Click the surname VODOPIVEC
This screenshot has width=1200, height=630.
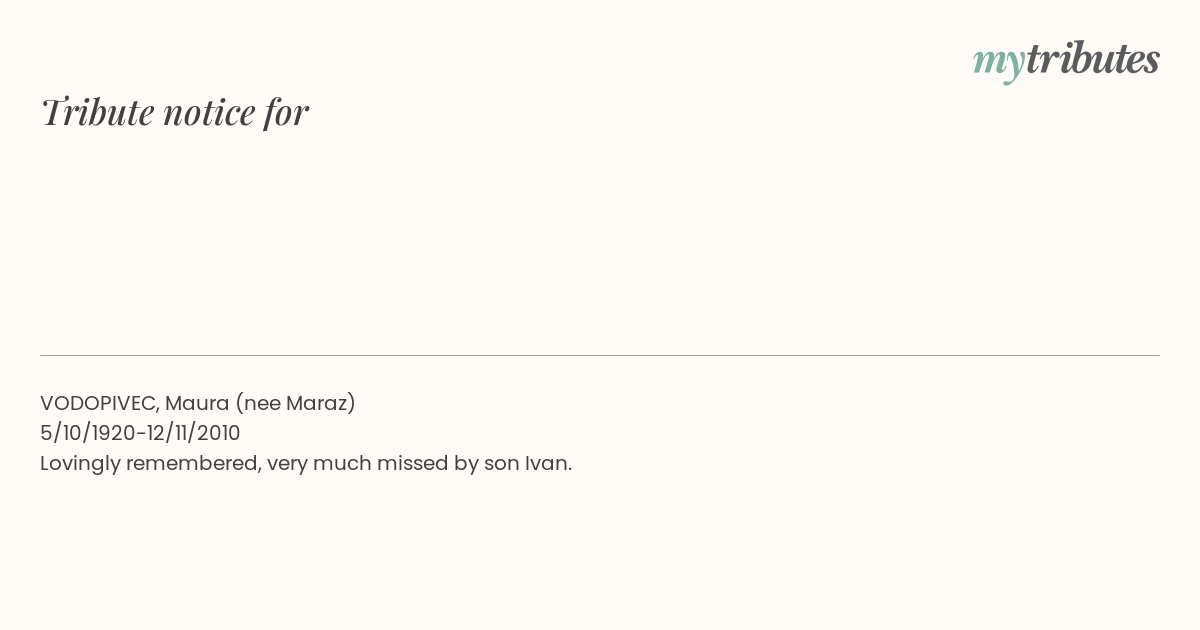tap(99, 404)
